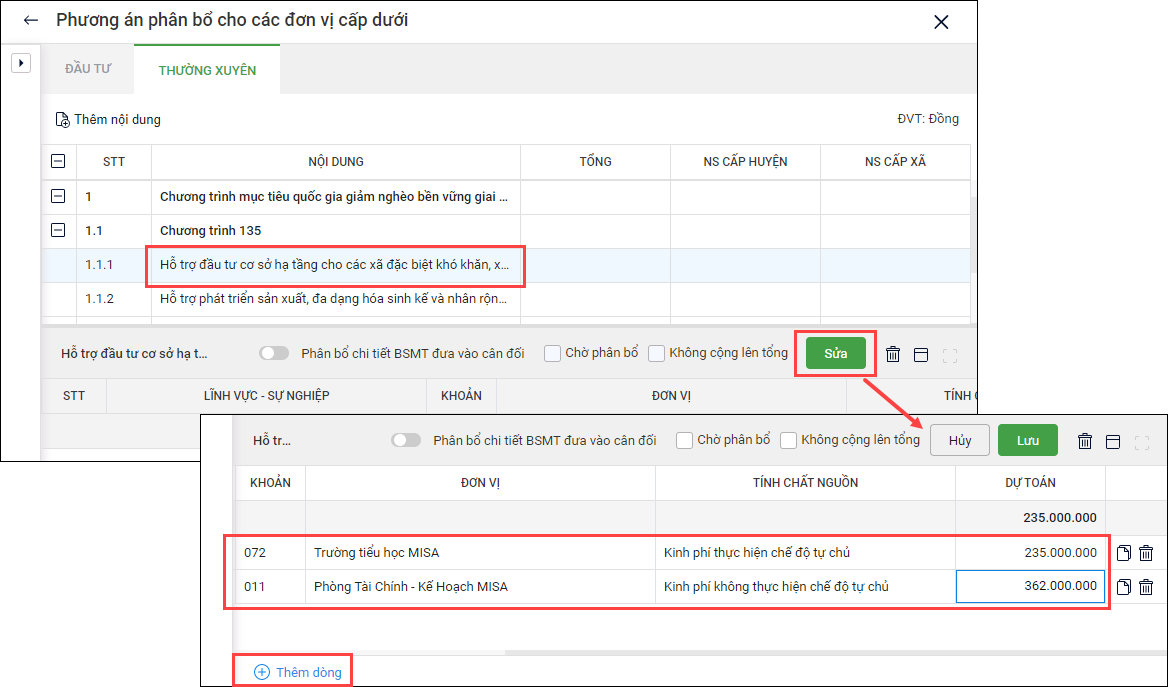Select the THƯỜNG XUYÊN tab

(x=207, y=70)
